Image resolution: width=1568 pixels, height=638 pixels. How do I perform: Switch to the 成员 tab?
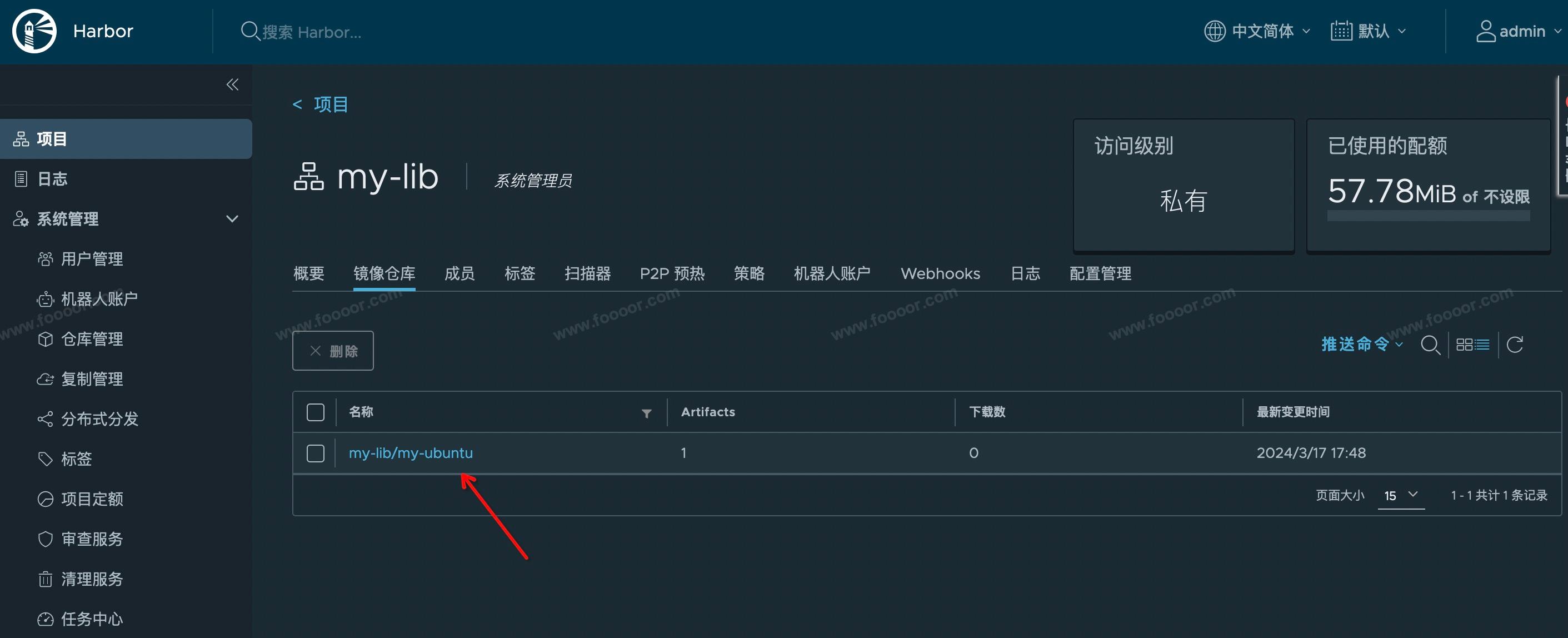459,273
